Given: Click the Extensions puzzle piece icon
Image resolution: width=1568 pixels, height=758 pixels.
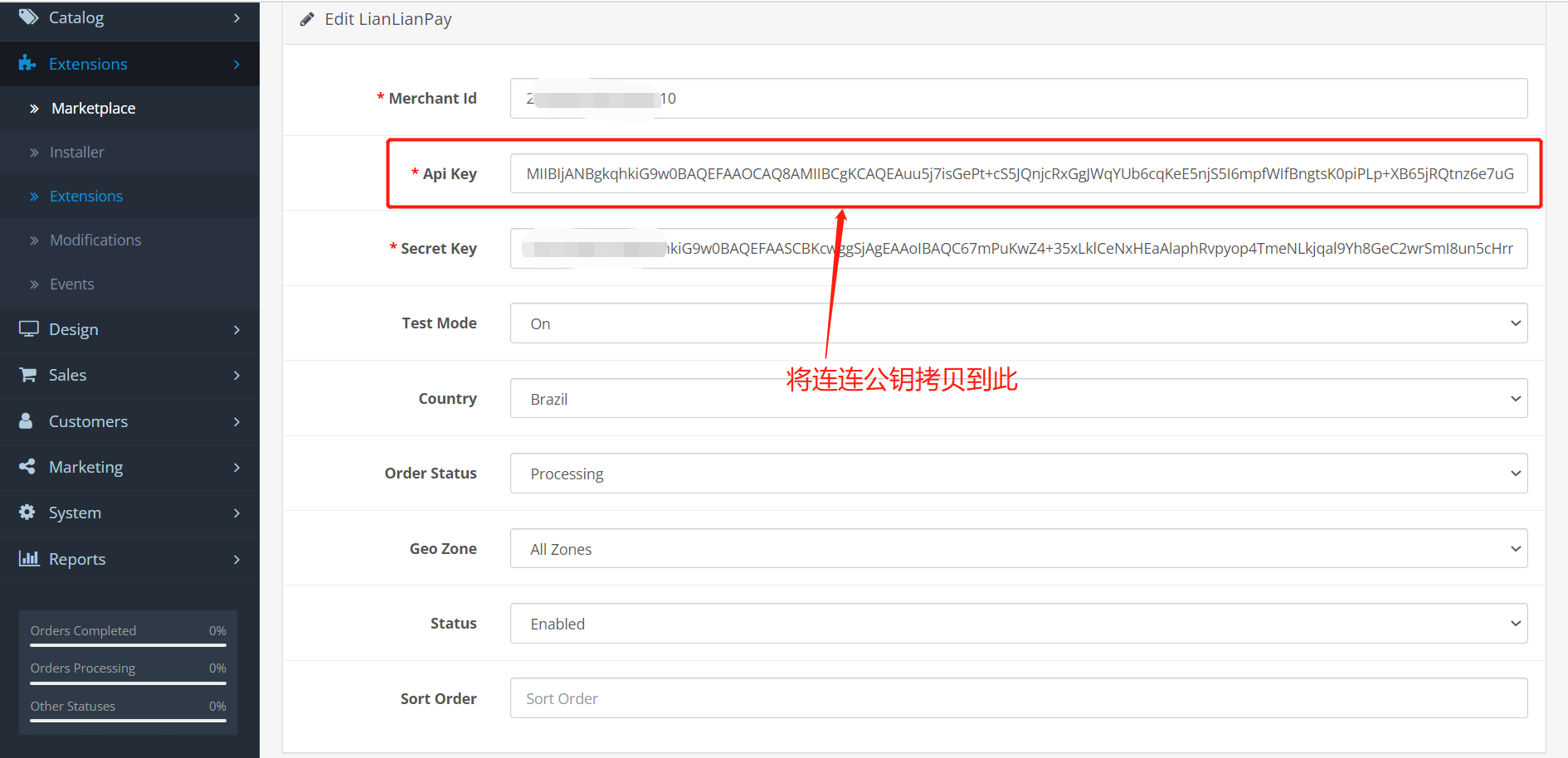Looking at the screenshot, I should click(x=27, y=63).
